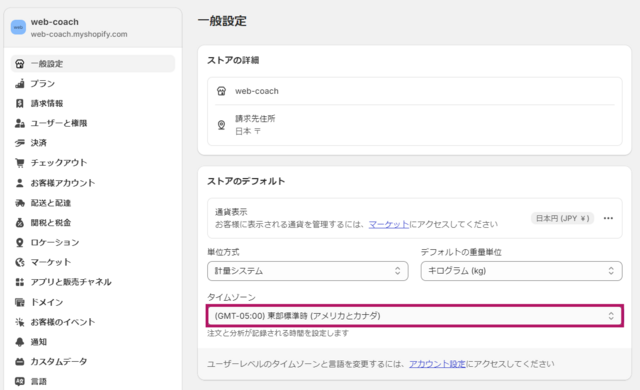This screenshot has width=640, height=390.
Task: Click store icon beside web-coach in ストアの詳細
Action: pos(221,91)
